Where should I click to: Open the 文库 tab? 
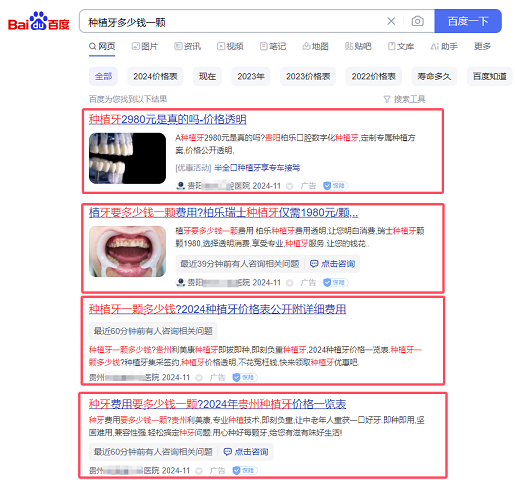coord(401,46)
